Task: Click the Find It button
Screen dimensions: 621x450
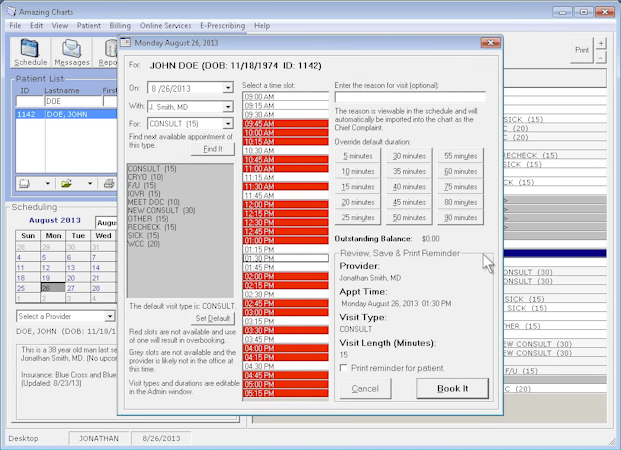Action: coord(213,149)
